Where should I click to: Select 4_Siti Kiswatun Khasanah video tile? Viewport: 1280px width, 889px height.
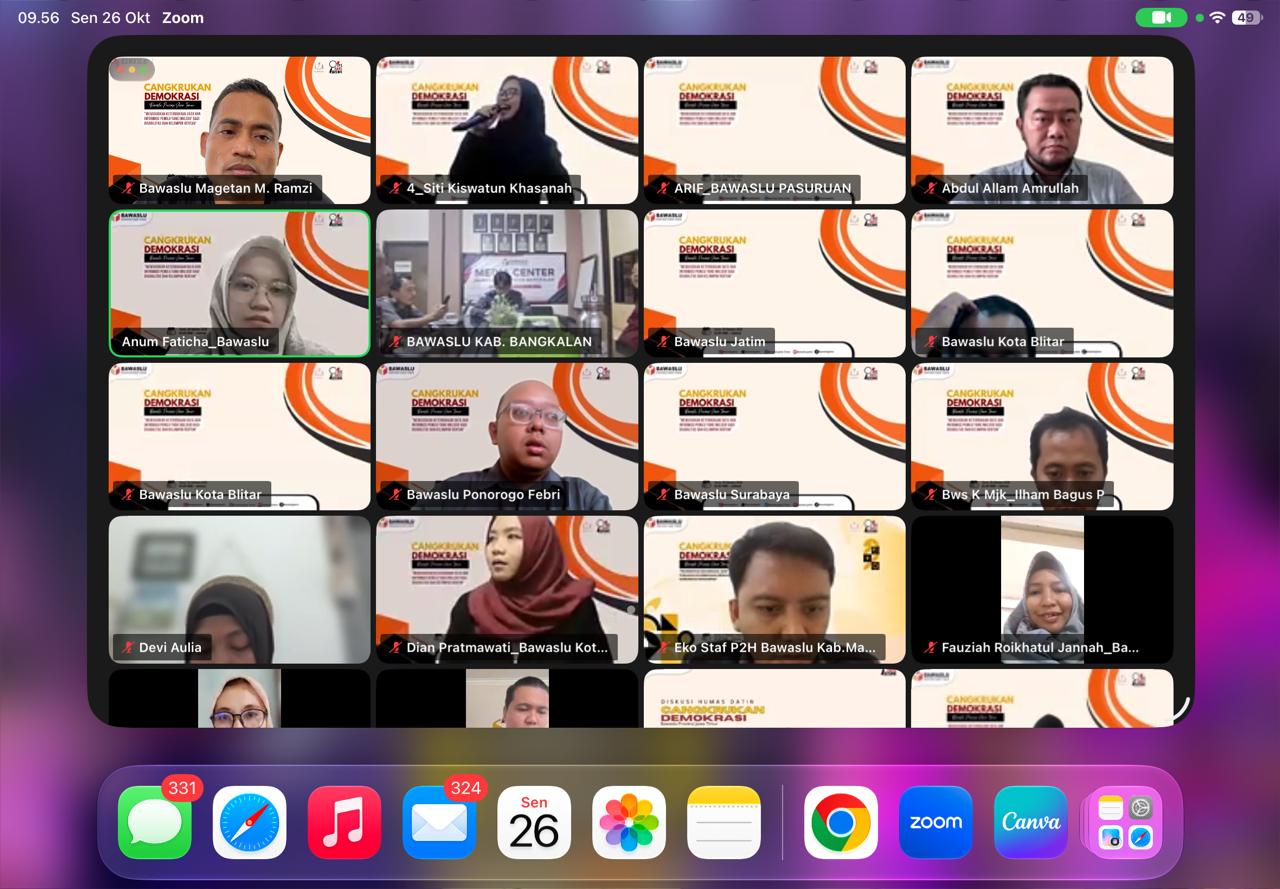point(507,130)
